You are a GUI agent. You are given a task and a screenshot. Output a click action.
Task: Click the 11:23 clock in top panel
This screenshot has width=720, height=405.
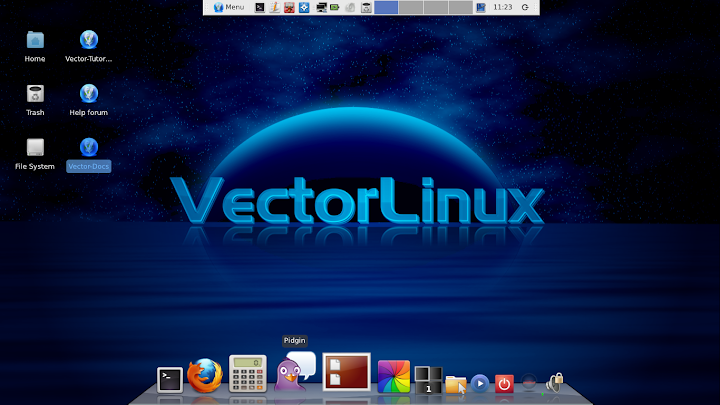pyautogui.click(x=502, y=7)
